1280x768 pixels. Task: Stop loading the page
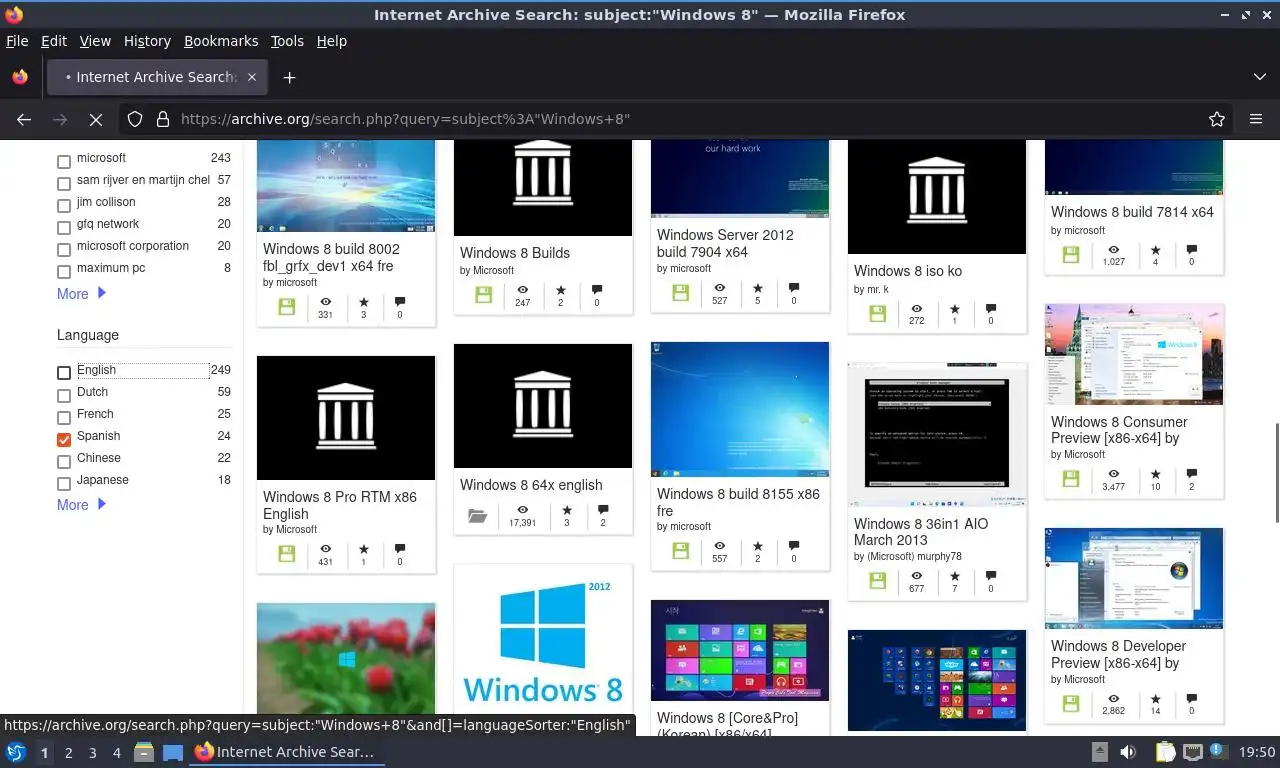(x=95, y=119)
